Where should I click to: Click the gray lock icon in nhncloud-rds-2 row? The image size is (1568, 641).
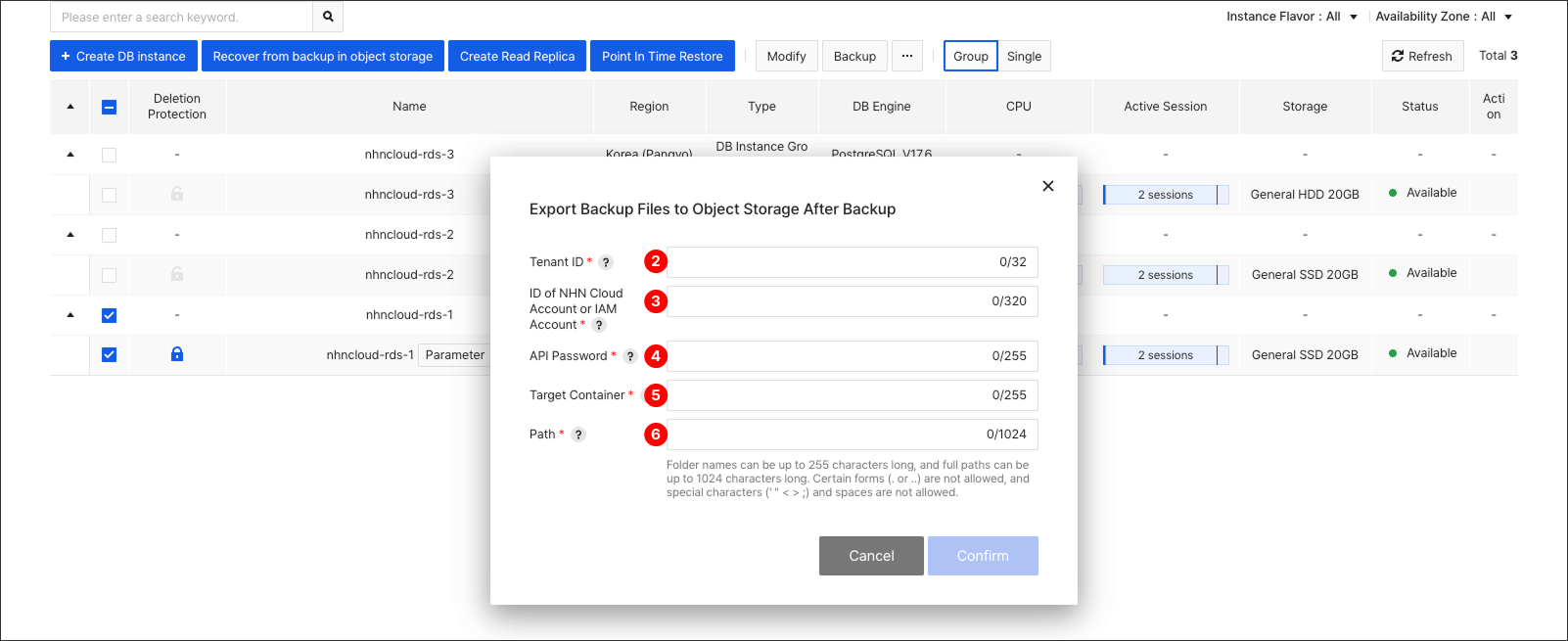177,274
